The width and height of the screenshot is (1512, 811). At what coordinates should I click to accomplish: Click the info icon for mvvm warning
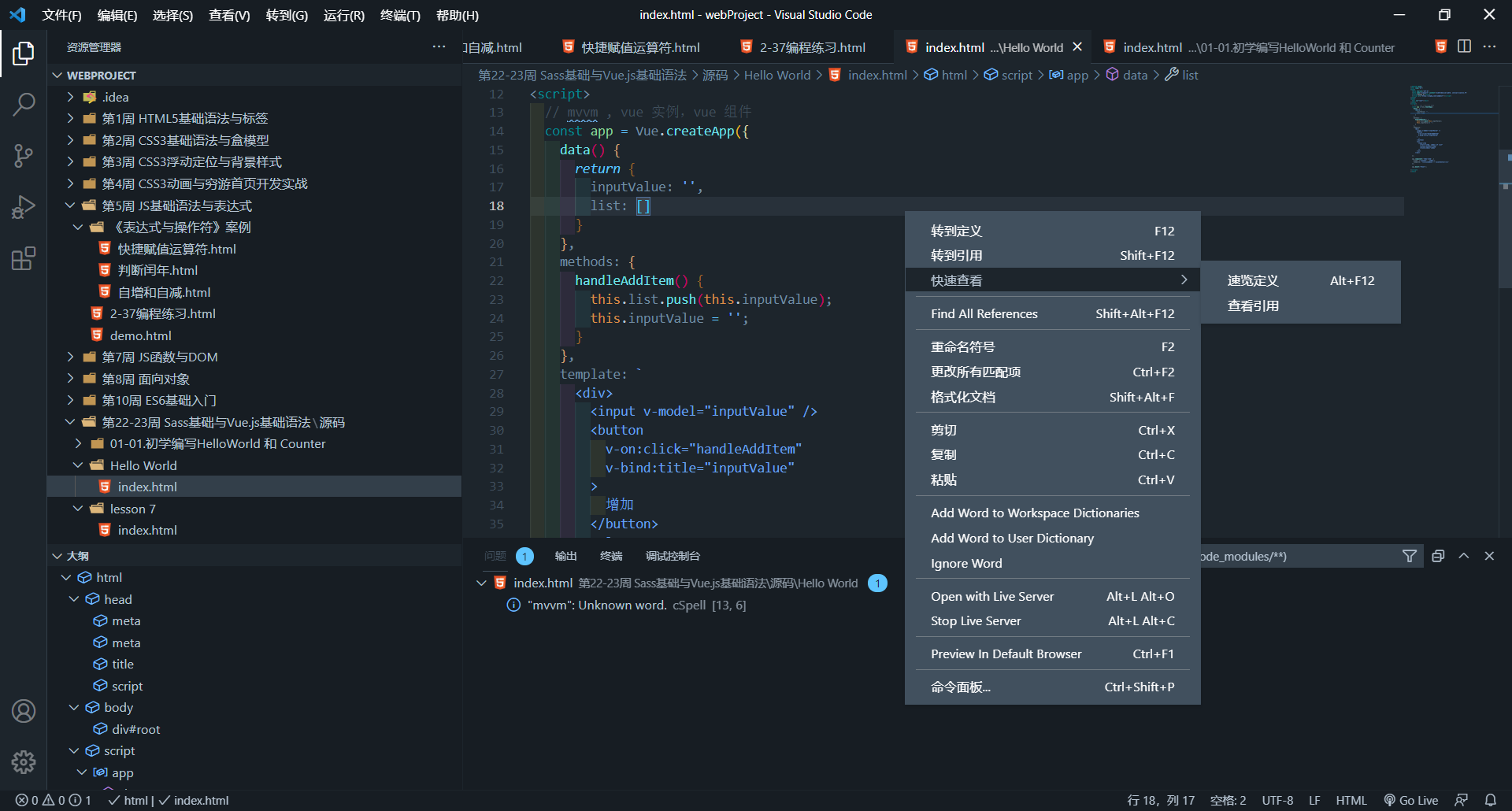[513, 605]
